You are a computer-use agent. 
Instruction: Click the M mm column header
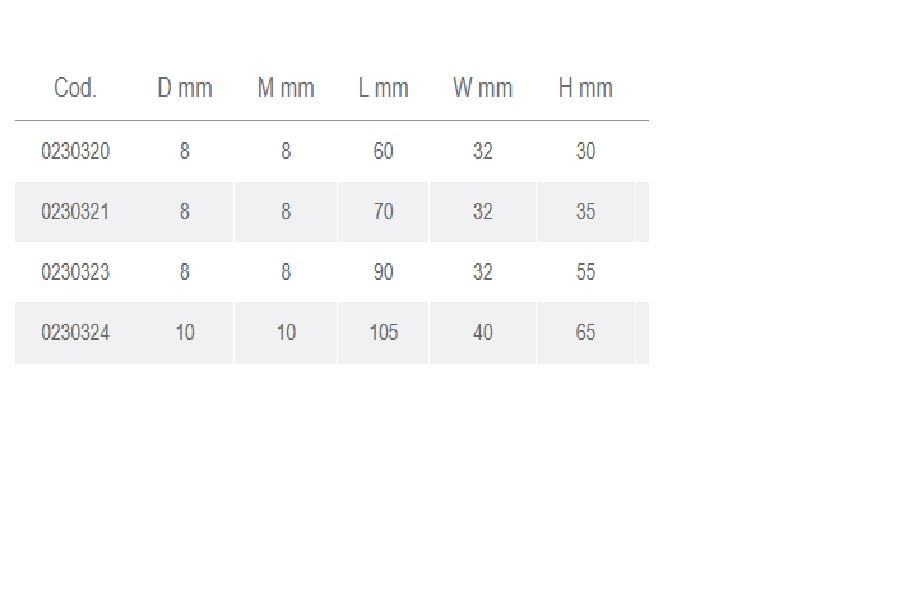(286, 88)
